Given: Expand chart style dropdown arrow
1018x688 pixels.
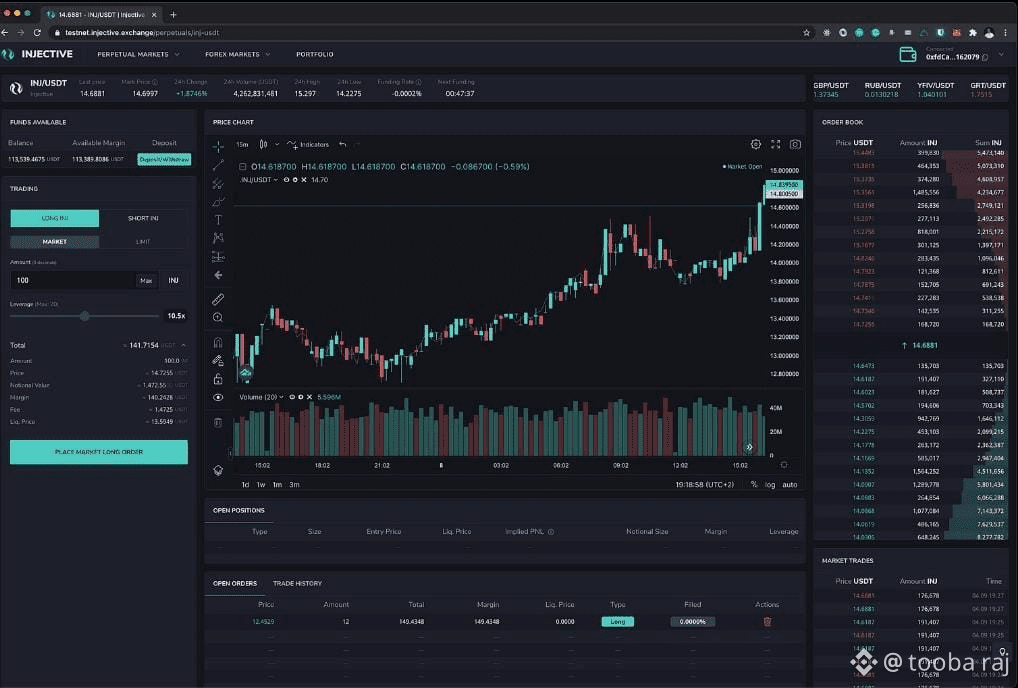Looking at the screenshot, I should tap(277, 144).
